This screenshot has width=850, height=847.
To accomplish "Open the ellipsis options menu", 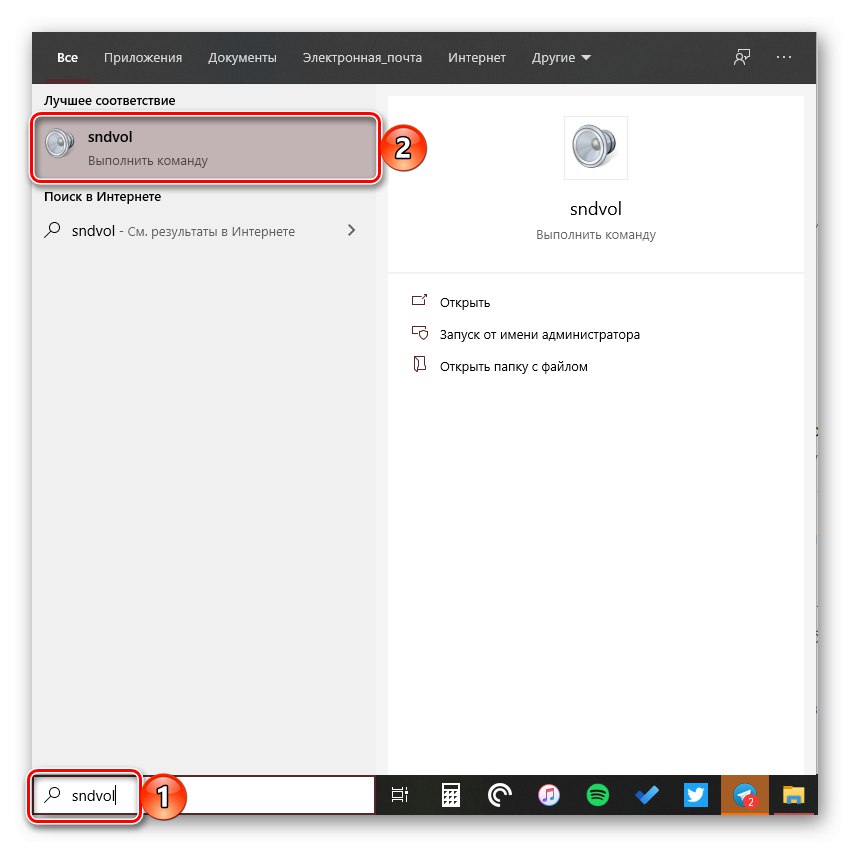I will pos(784,57).
